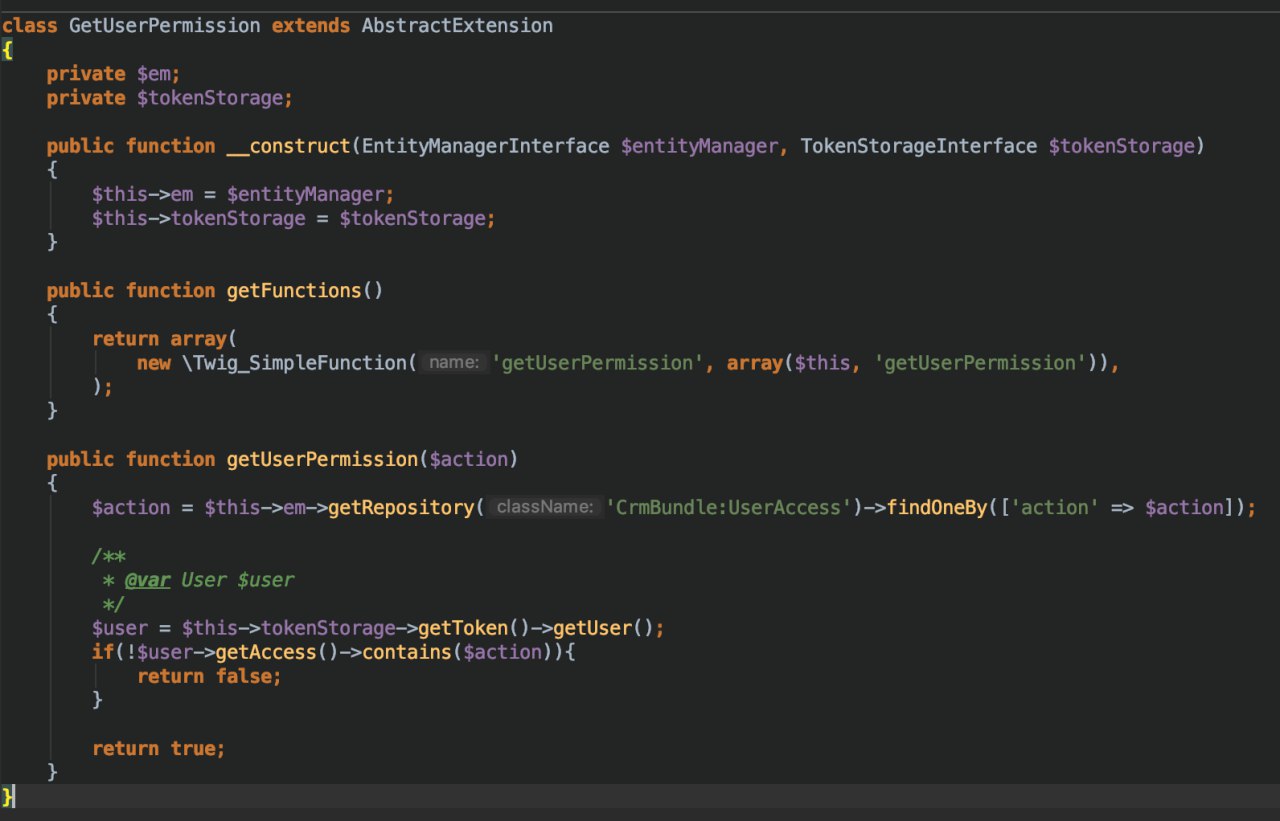Click the new keyword before Twig_SimpleFunction
Image resolution: width=1280 pixels, height=821 pixels.
point(153,363)
